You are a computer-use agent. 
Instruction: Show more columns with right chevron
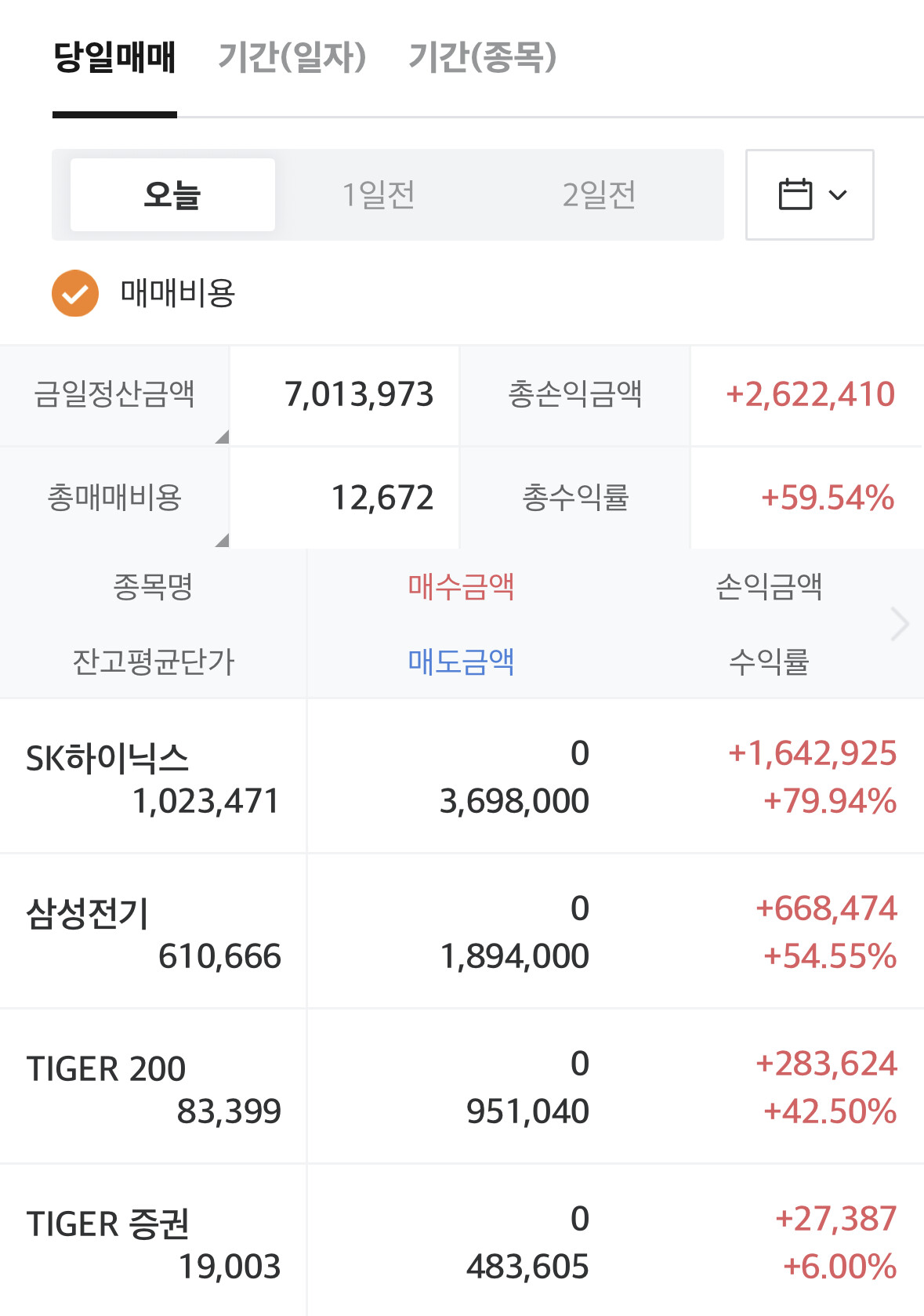click(900, 624)
